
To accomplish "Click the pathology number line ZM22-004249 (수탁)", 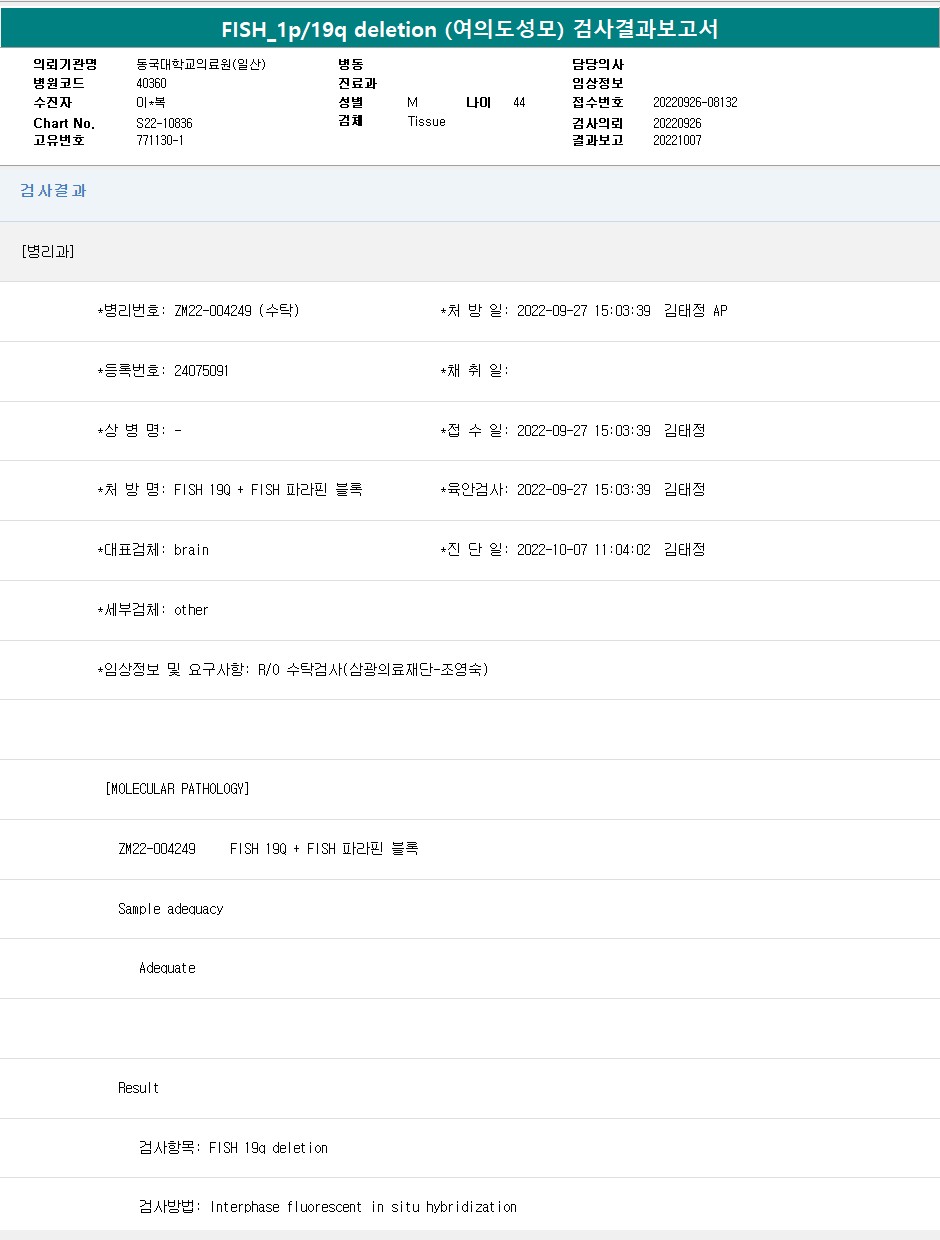I will pyautogui.click(x=198, y=311).
